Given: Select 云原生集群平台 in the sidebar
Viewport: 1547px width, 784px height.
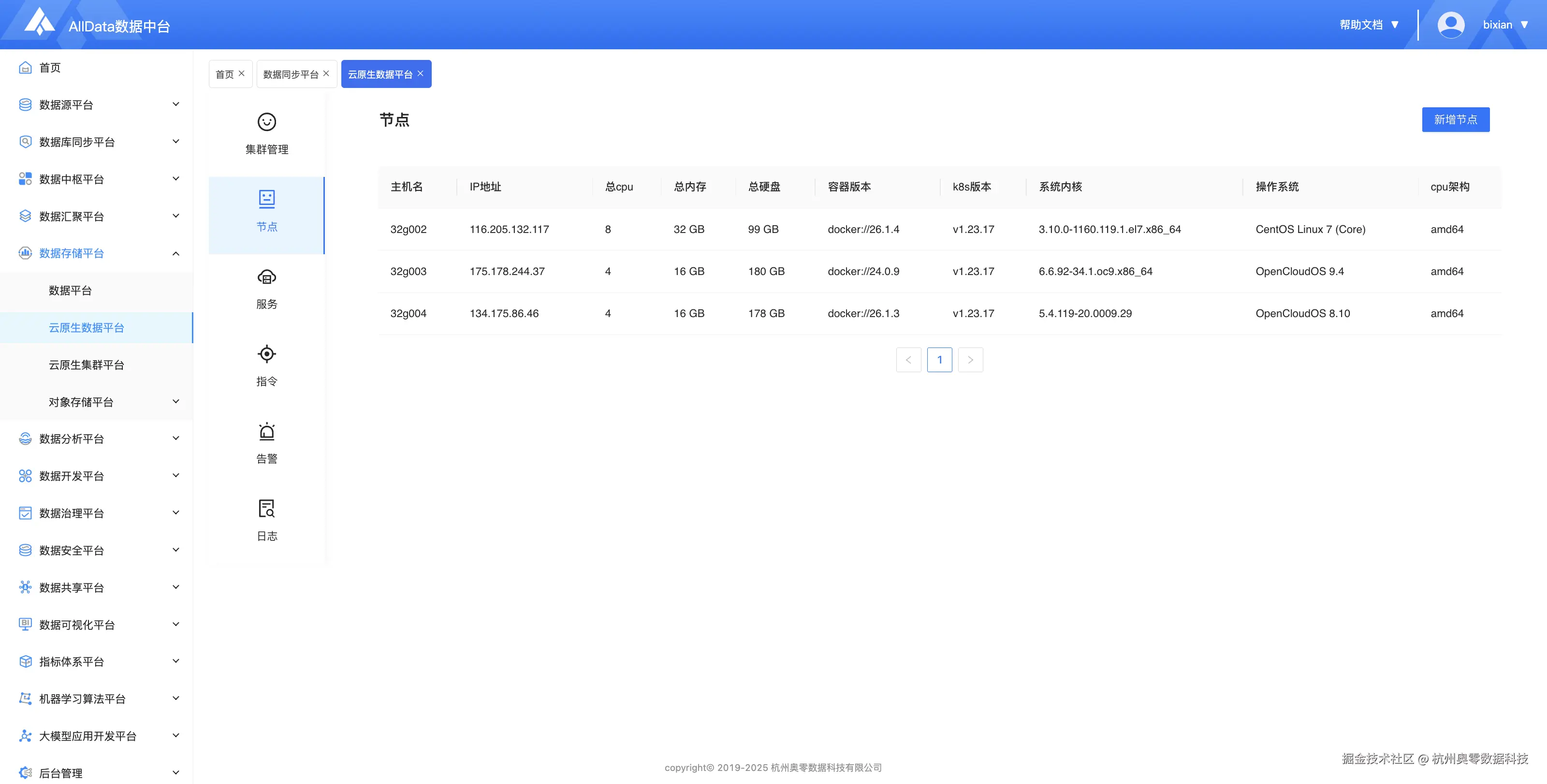Looking at the screenshot, I should pyautogui.click(x=87, y=365).
